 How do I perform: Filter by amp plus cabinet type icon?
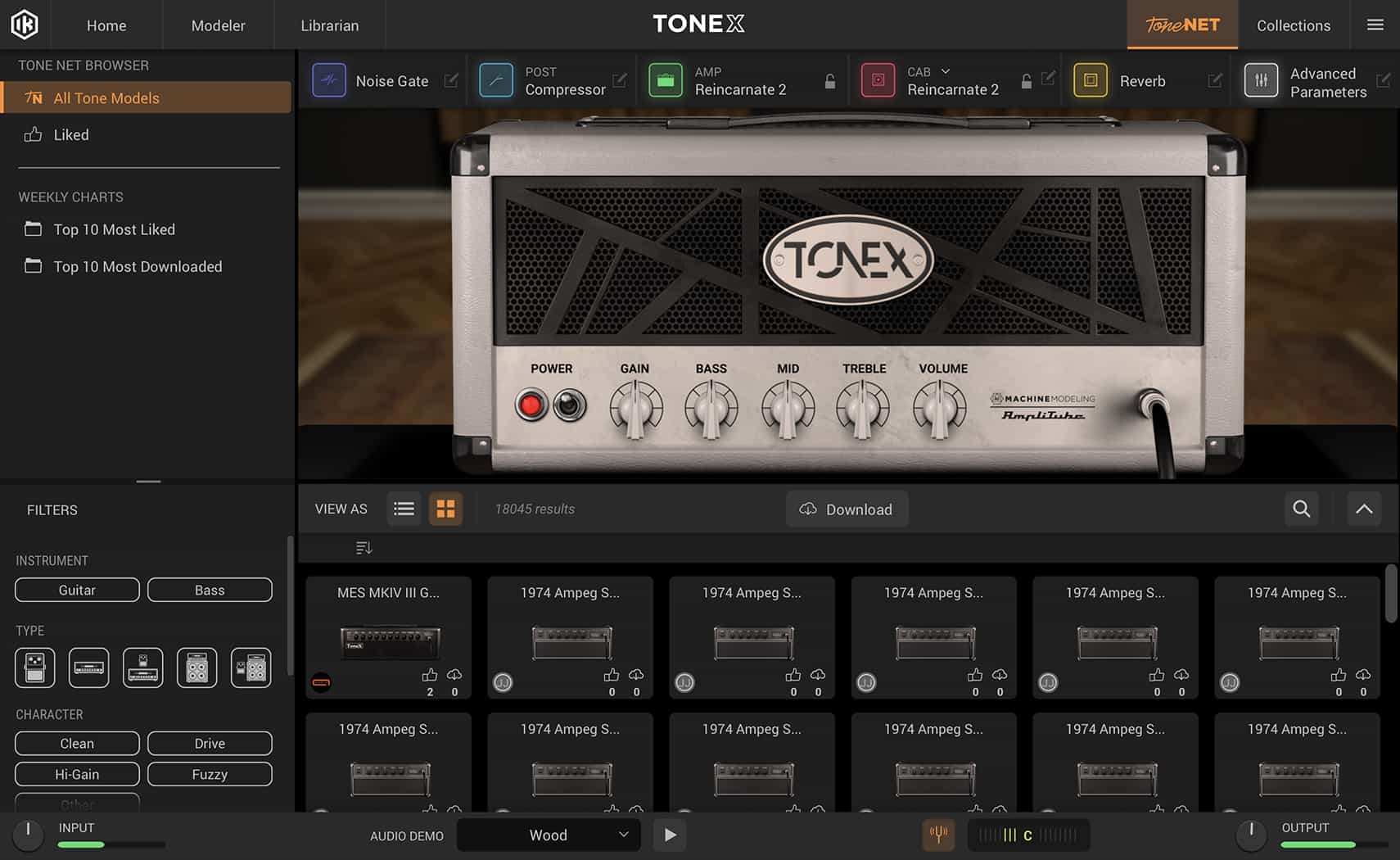point(251,668)
